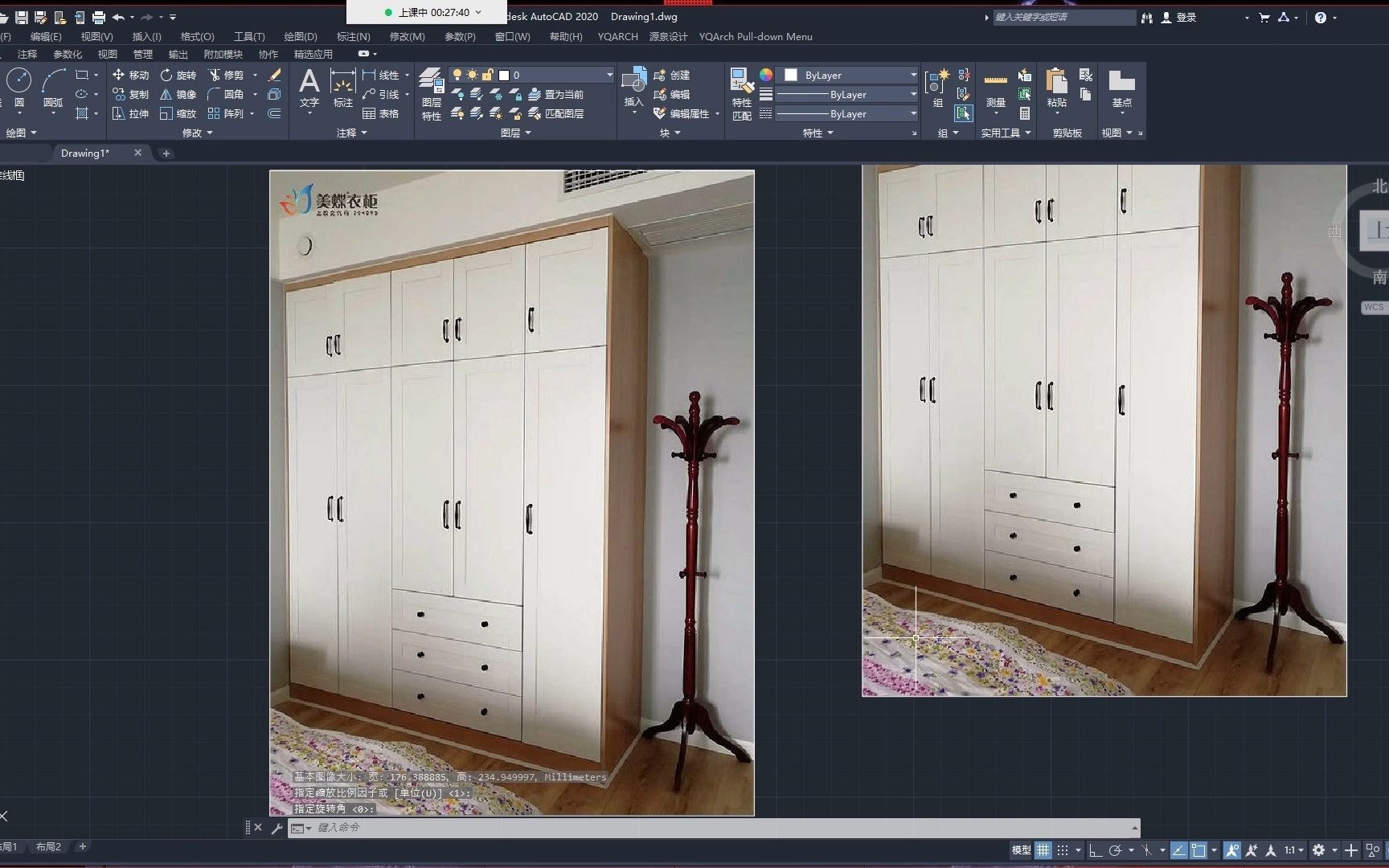Expand the 修改 panel
Image resolution: width=1389 pixels, height=868 pixels.
point(197,133)
